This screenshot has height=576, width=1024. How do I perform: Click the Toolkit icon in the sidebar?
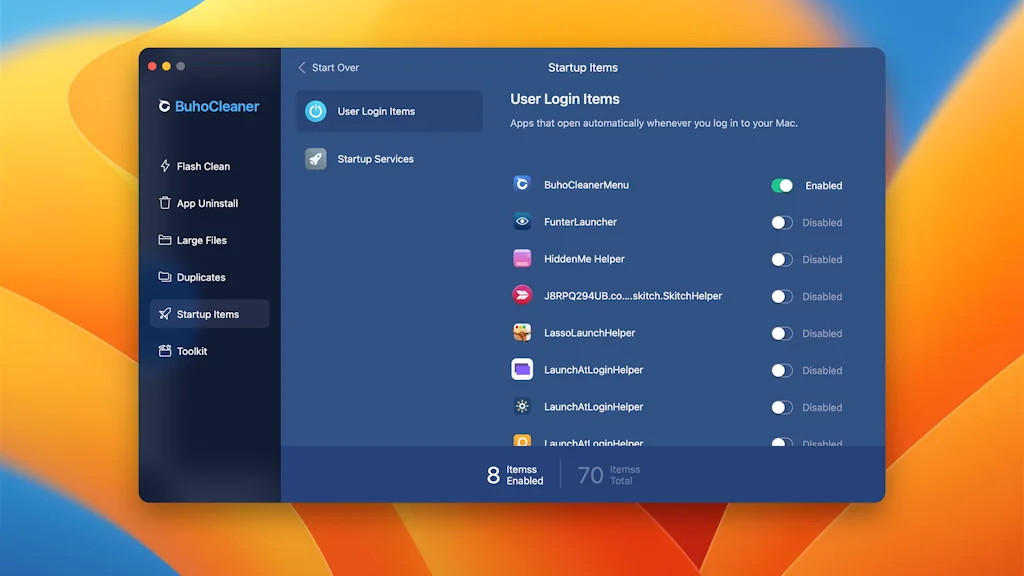164,351
